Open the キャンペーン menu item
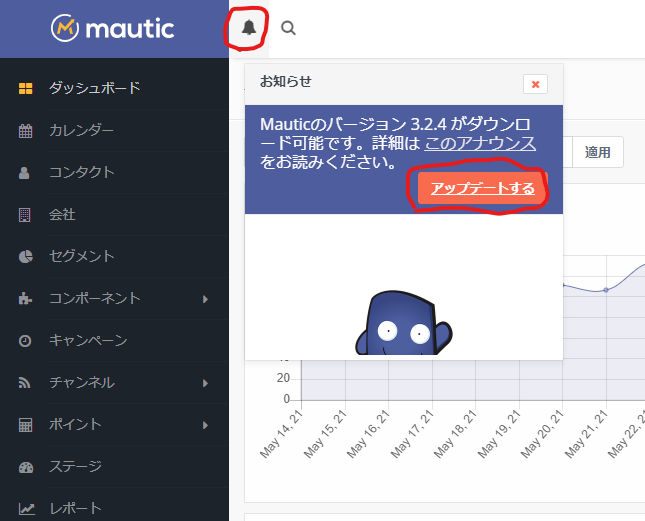The width and height of the screenshot is (645, 521). click(x=88, y=341)
